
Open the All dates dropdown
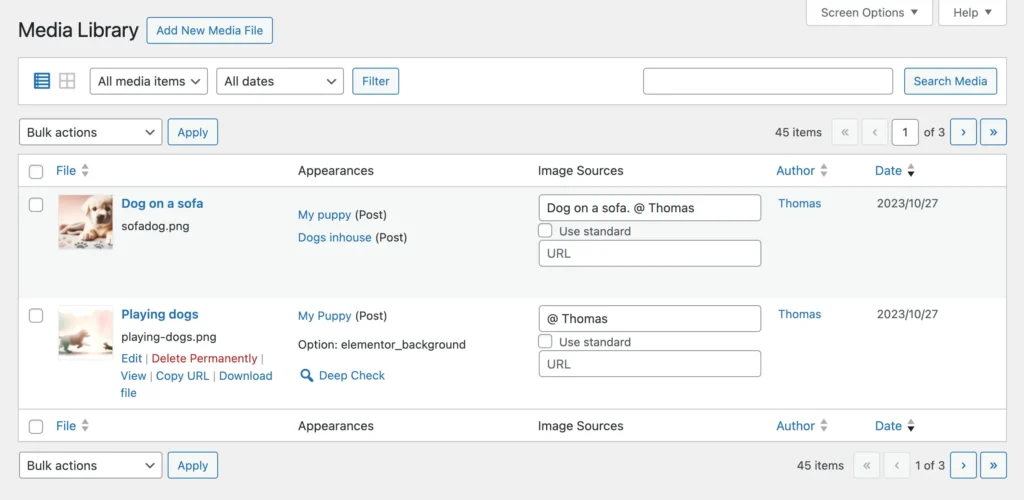tap(280, 81)
